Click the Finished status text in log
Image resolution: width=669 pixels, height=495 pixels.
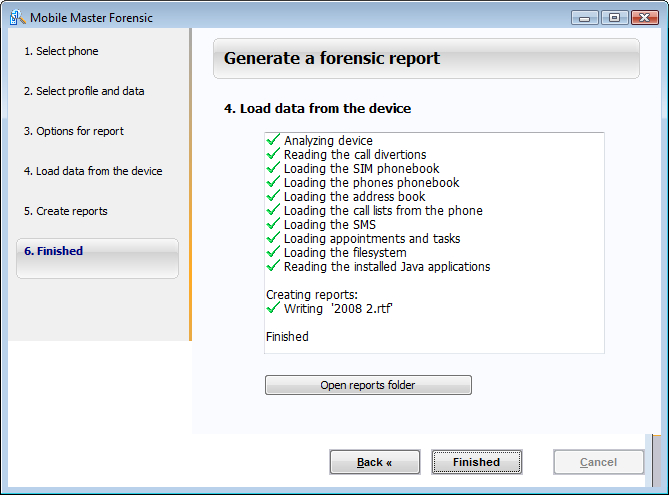click(287, 337)
